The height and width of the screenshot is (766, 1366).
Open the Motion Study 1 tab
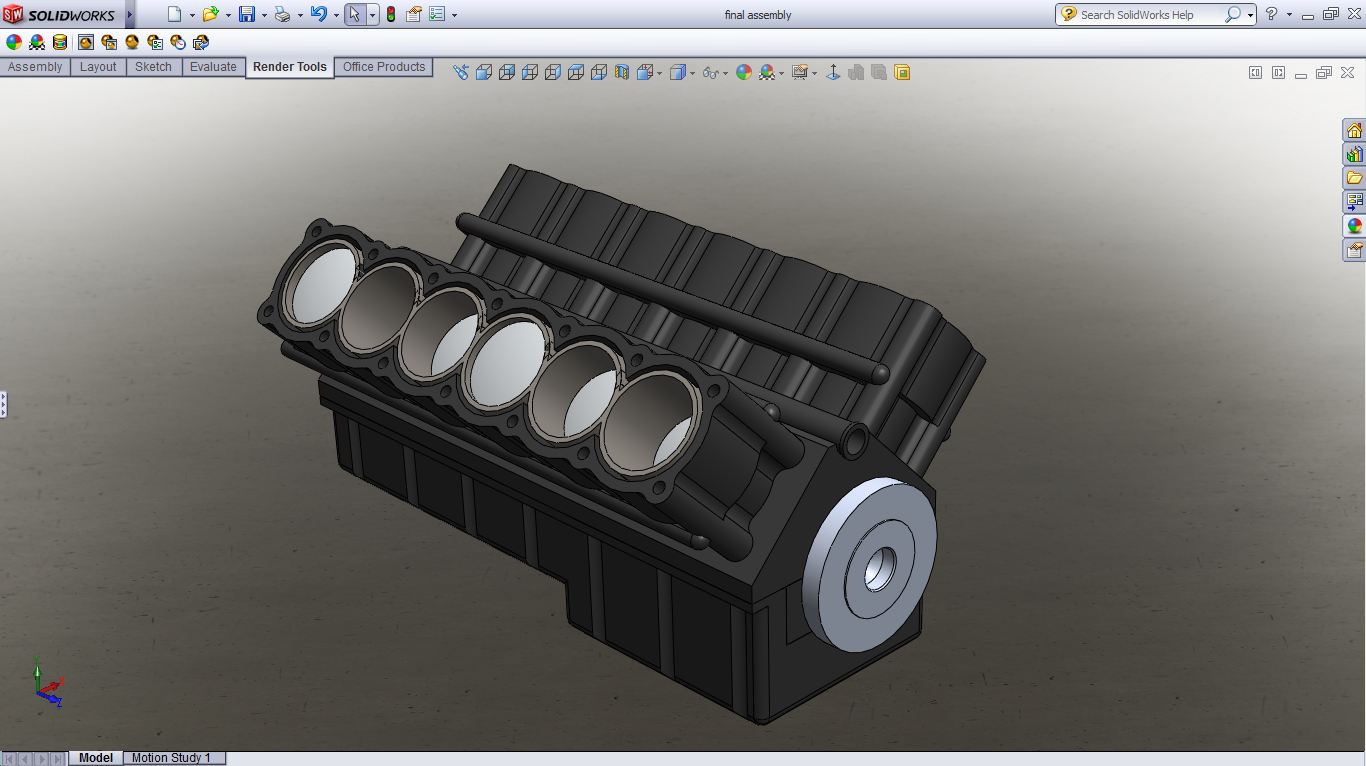[171, 758]
